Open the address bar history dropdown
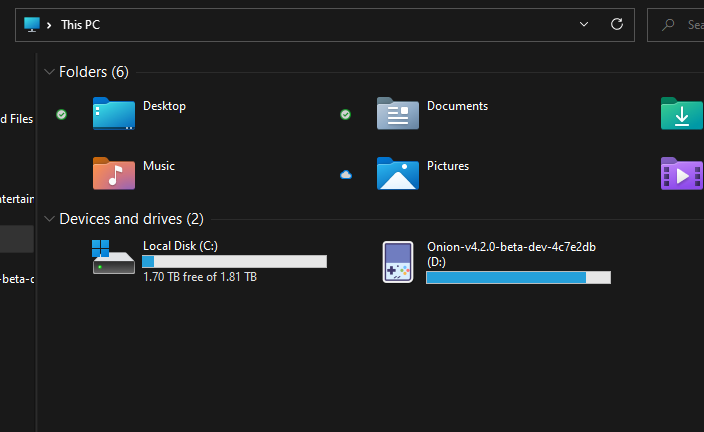The width and height of the screenshot is (704, 432). click(x=584, y=24)
